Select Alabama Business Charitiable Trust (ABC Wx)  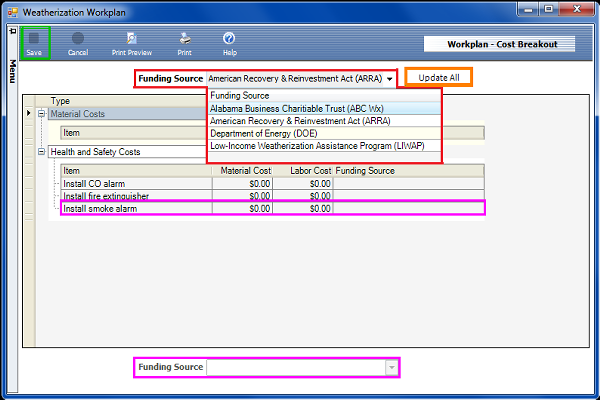[324, 108]
